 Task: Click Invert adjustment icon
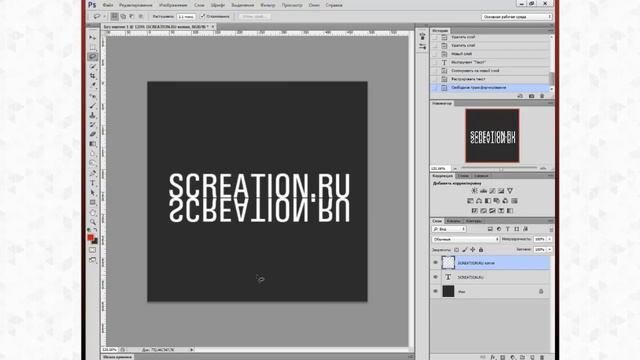[475, 211]
